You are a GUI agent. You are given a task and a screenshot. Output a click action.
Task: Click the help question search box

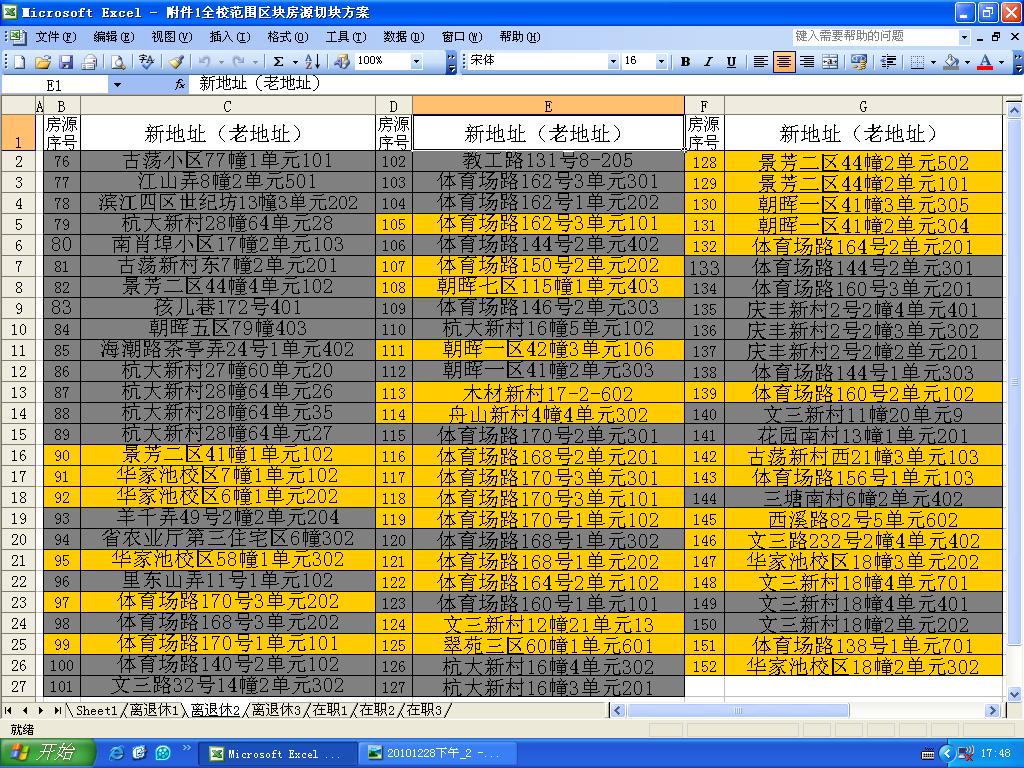(875, 37)
